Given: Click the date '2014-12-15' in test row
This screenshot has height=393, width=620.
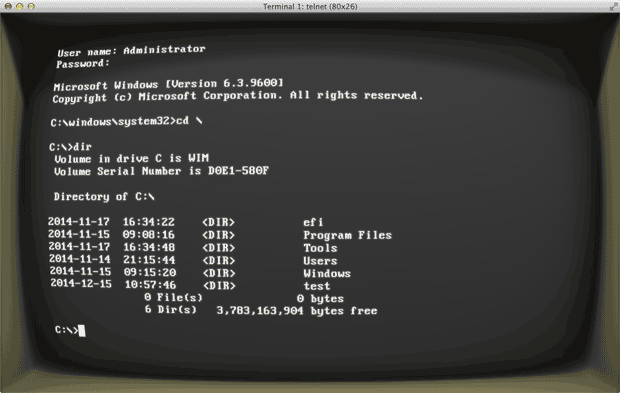Looking at the screenshot, I should (x=81, y=283).
